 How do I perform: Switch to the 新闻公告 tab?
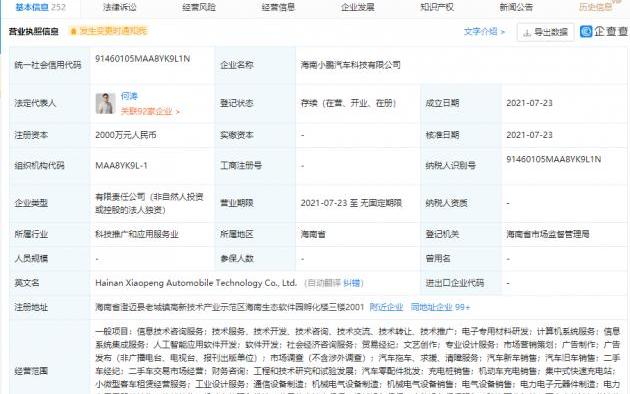[516, 7]
